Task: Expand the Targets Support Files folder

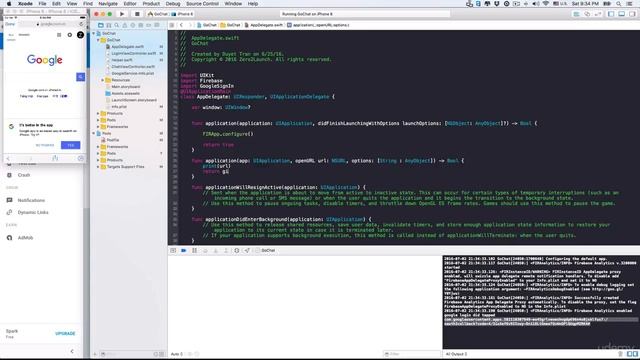Action: coord(98,167)
